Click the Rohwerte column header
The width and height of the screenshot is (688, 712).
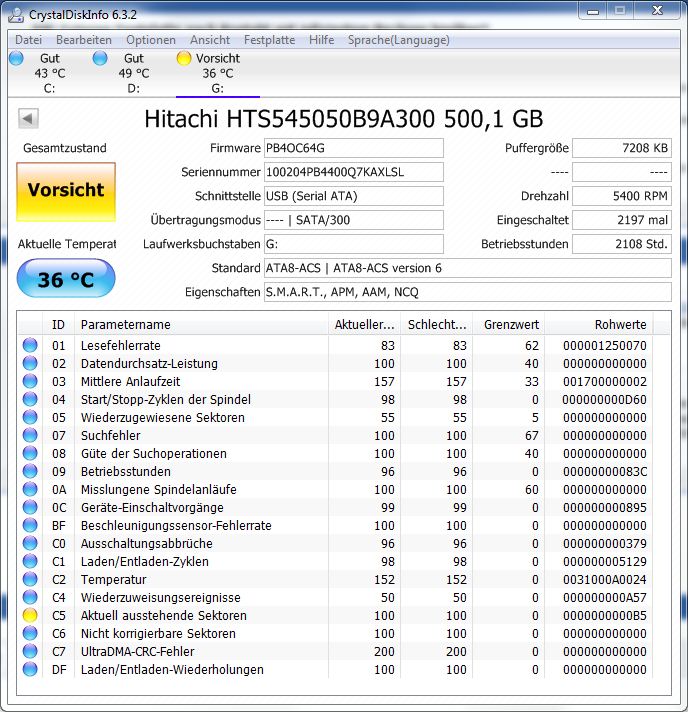click(x=599, y=325)
